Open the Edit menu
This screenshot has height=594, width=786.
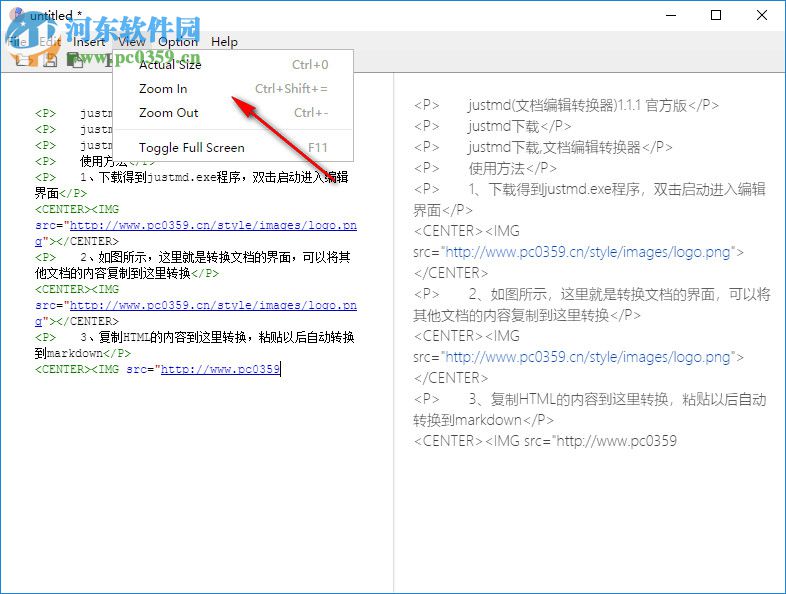[50, 42]
